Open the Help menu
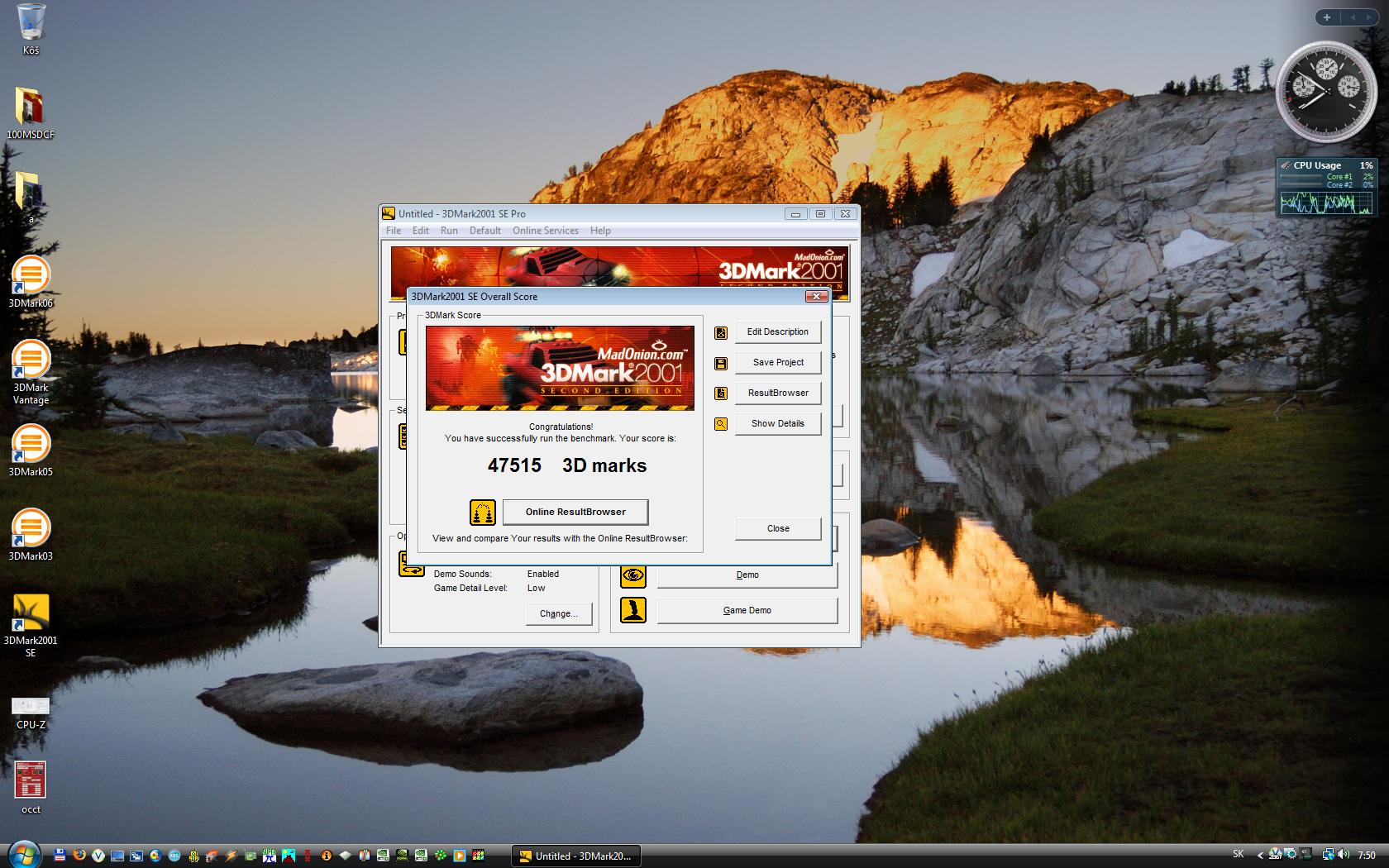1389x868 pixels. pyautogui.click(x=600, y=231)
